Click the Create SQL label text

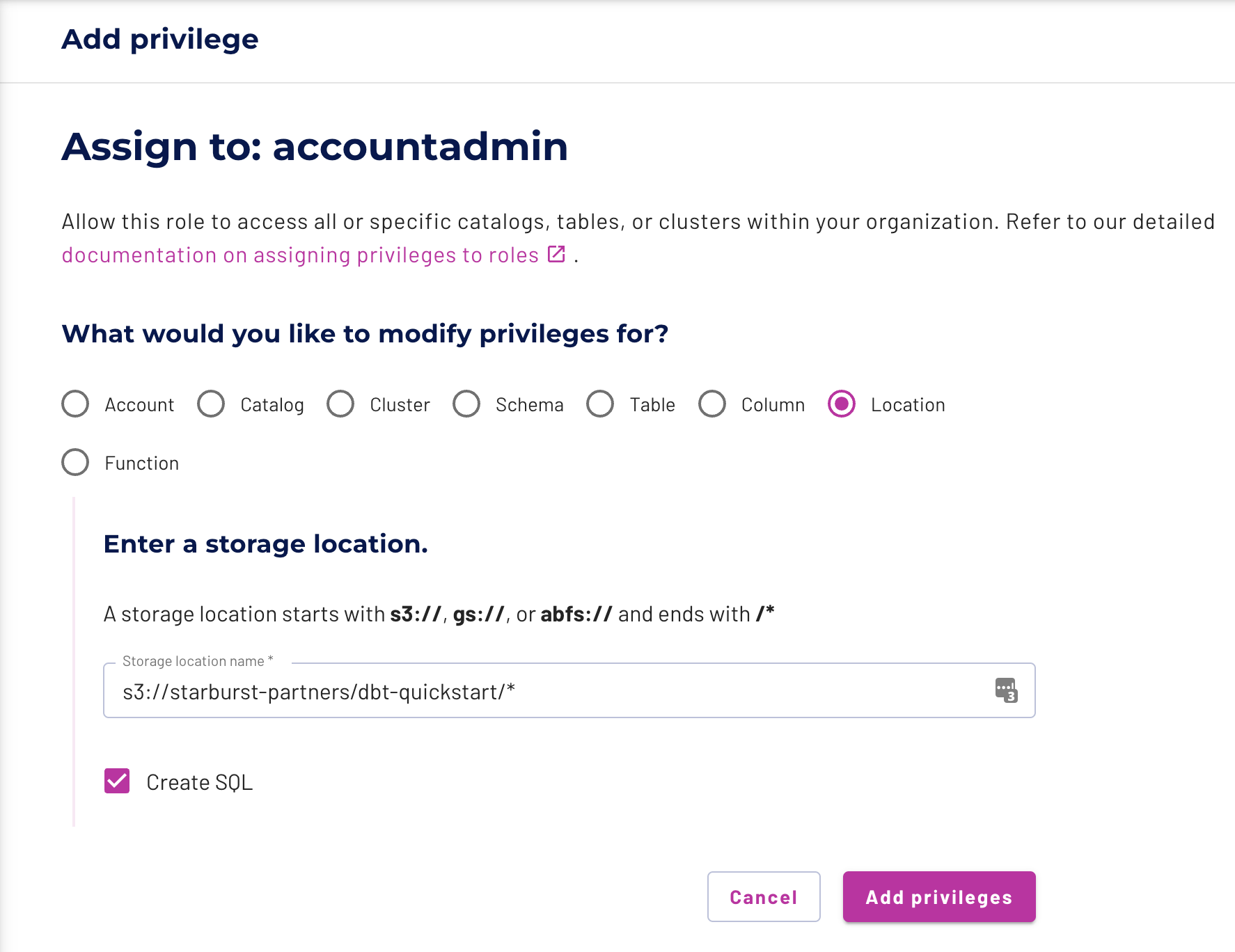[x=200, y=782]
